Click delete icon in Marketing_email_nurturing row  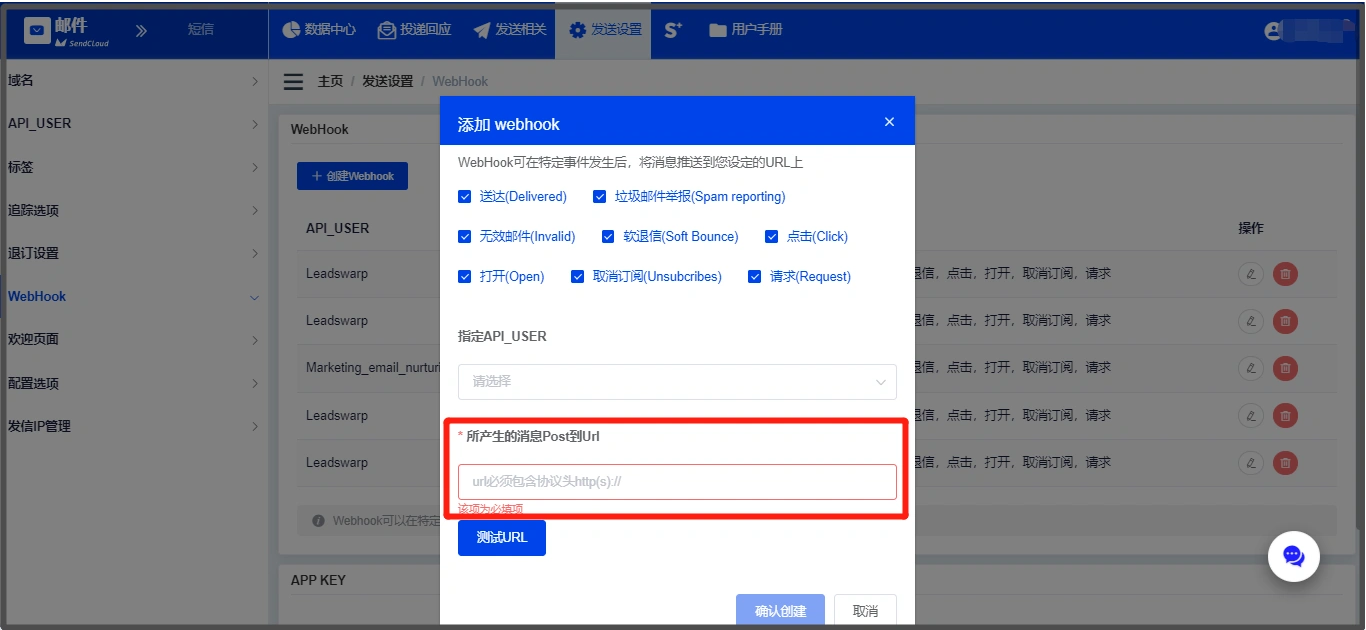point(1286,368)
